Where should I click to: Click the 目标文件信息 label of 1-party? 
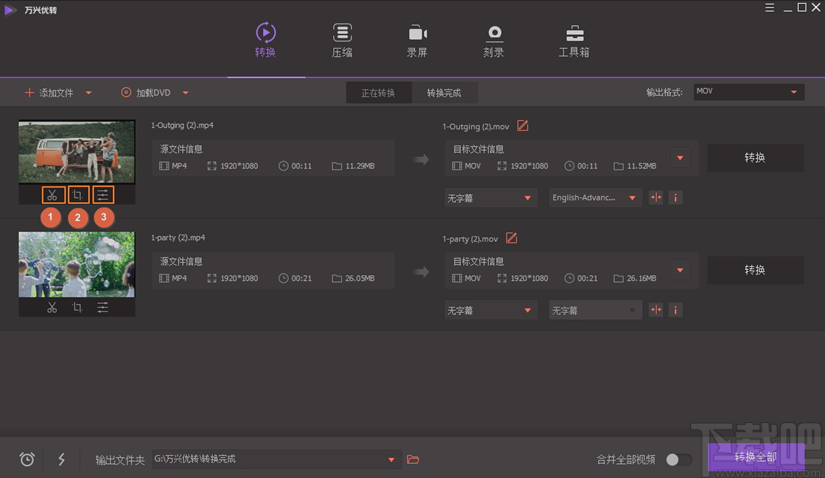point(478,261)
